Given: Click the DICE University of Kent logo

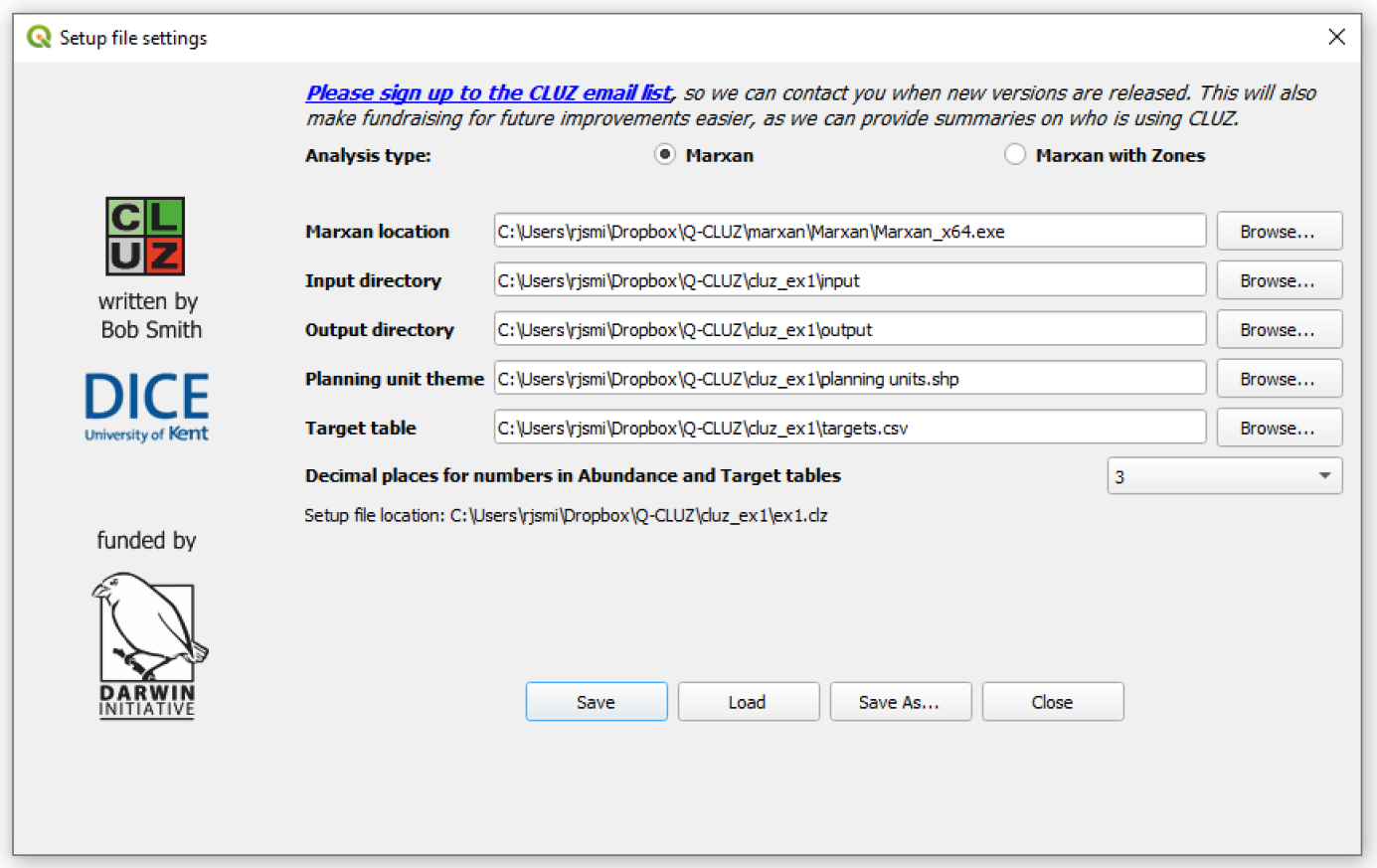Looking at the screenshot, I should (146, 407).
